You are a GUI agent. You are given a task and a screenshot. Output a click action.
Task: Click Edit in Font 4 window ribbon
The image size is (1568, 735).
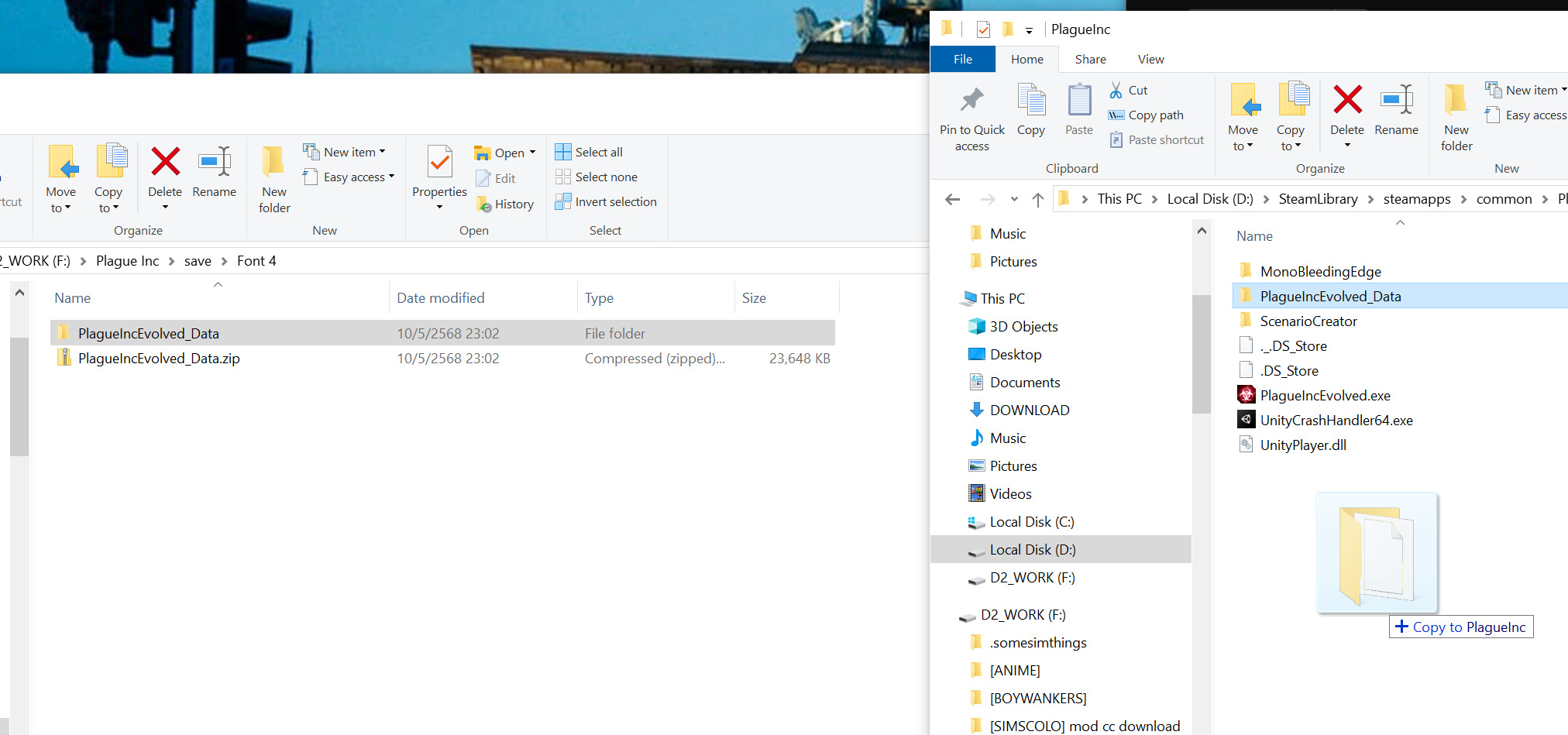[496, 178]
